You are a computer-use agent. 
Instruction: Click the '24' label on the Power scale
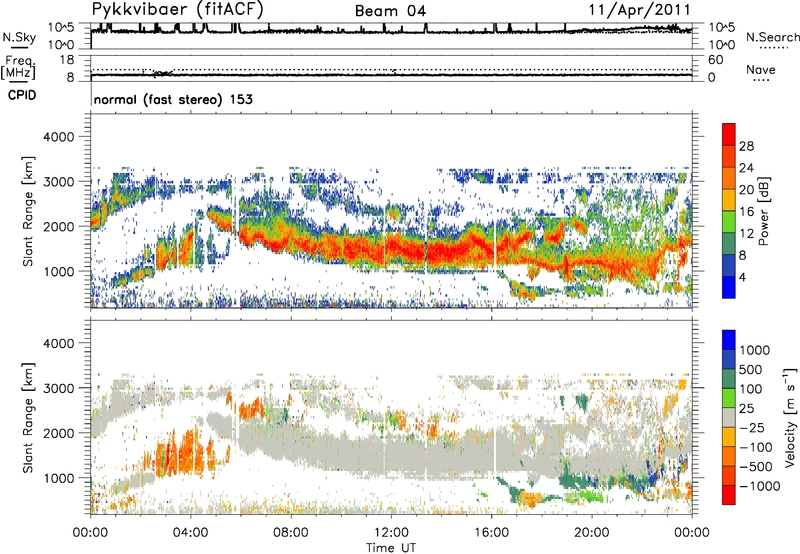coord(746,168)
